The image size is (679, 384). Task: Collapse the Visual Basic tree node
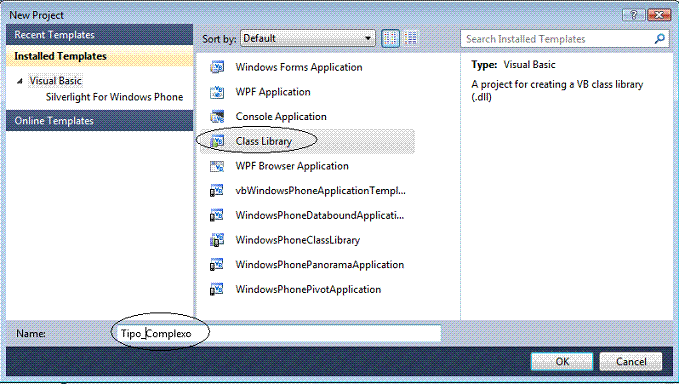click(19, 81)
